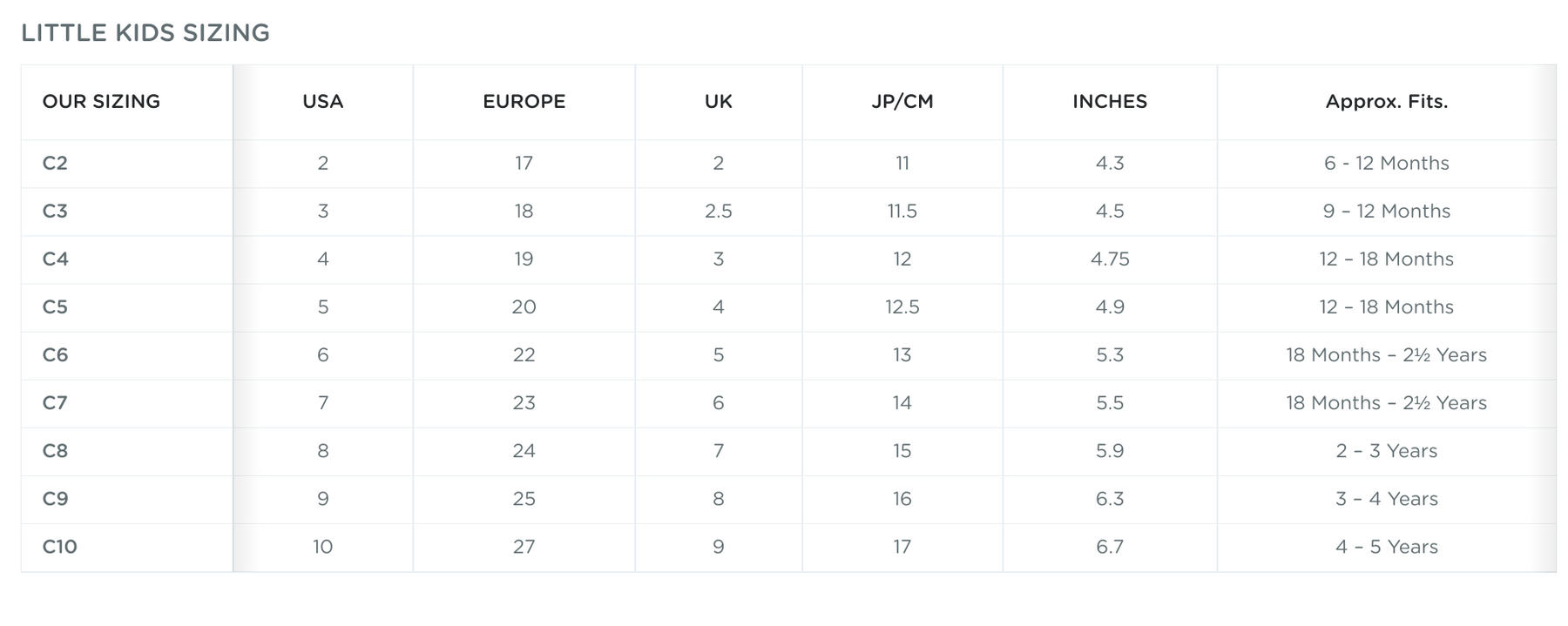1568x626 pixels.
Task: Click the 6 - 12 Months cell
Action: pyautogui.click(x=1386, y=163)
